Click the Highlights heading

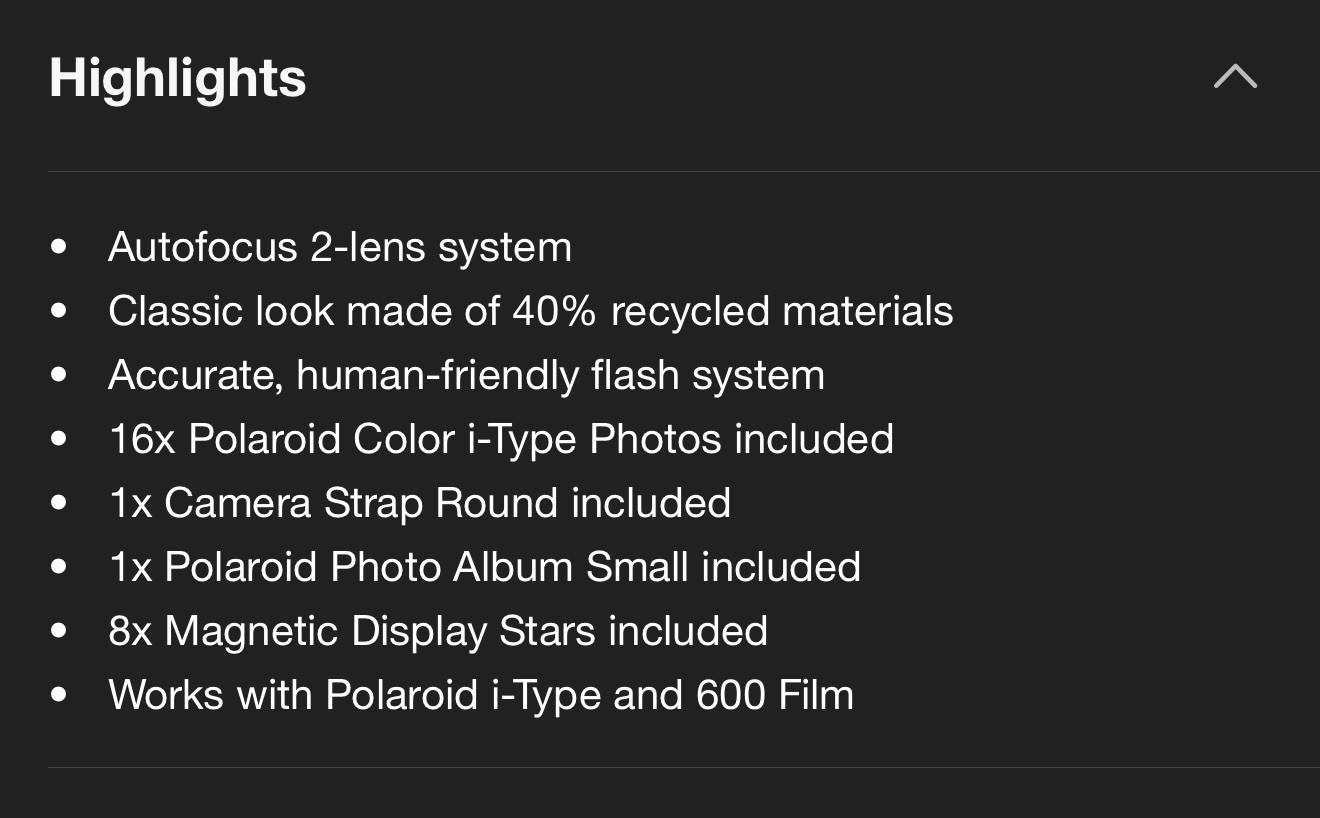tap(178, 77)
